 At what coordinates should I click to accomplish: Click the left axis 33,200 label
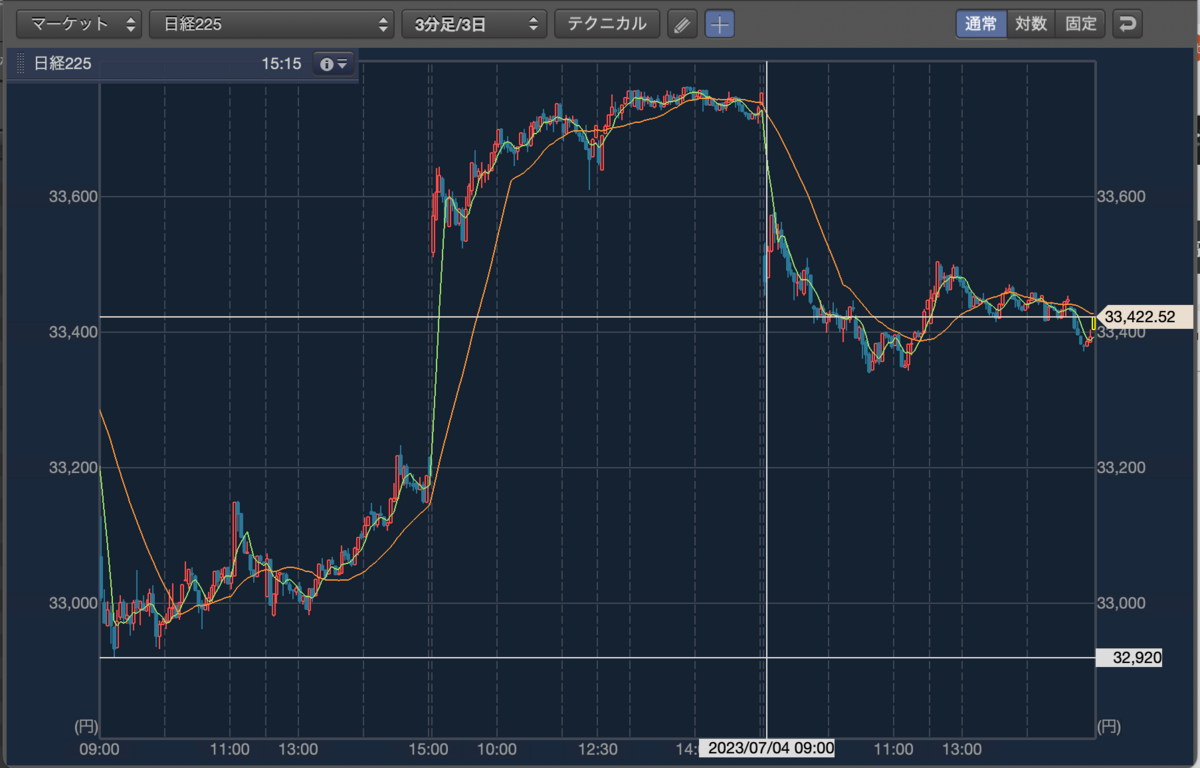[72, 468]
